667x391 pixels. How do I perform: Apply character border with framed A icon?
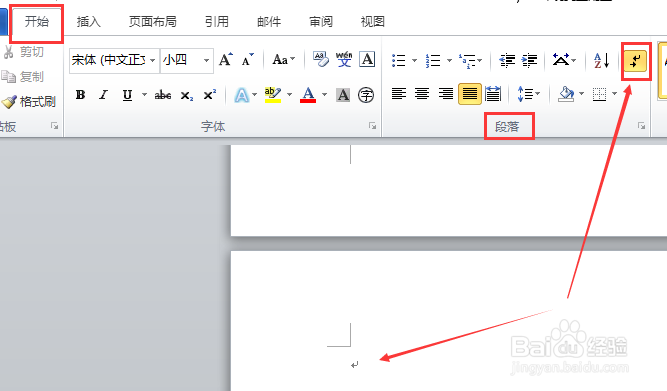(367, 60)
